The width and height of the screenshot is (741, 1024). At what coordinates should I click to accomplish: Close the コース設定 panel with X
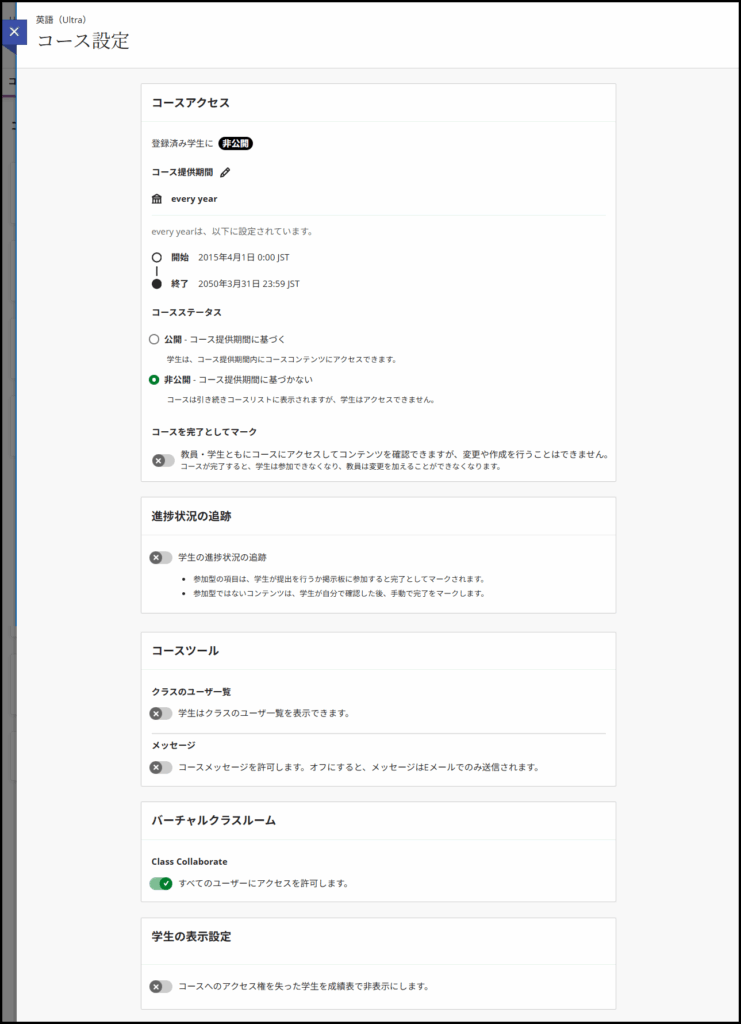click(x=13, y=32)
